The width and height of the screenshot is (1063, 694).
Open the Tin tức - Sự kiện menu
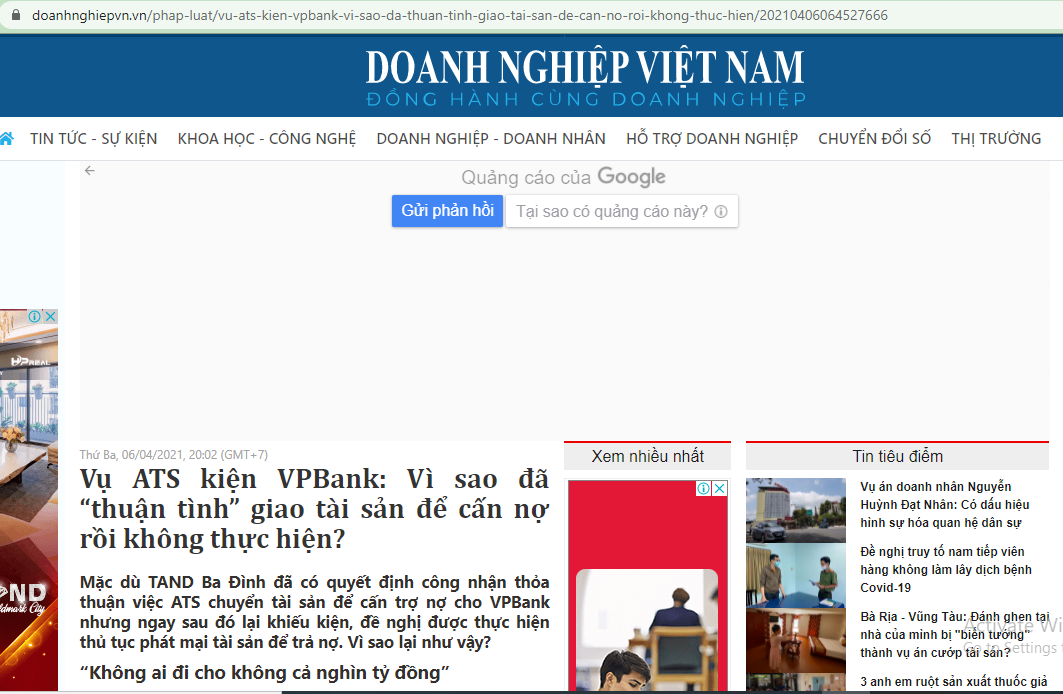click(x=94, y=138)
